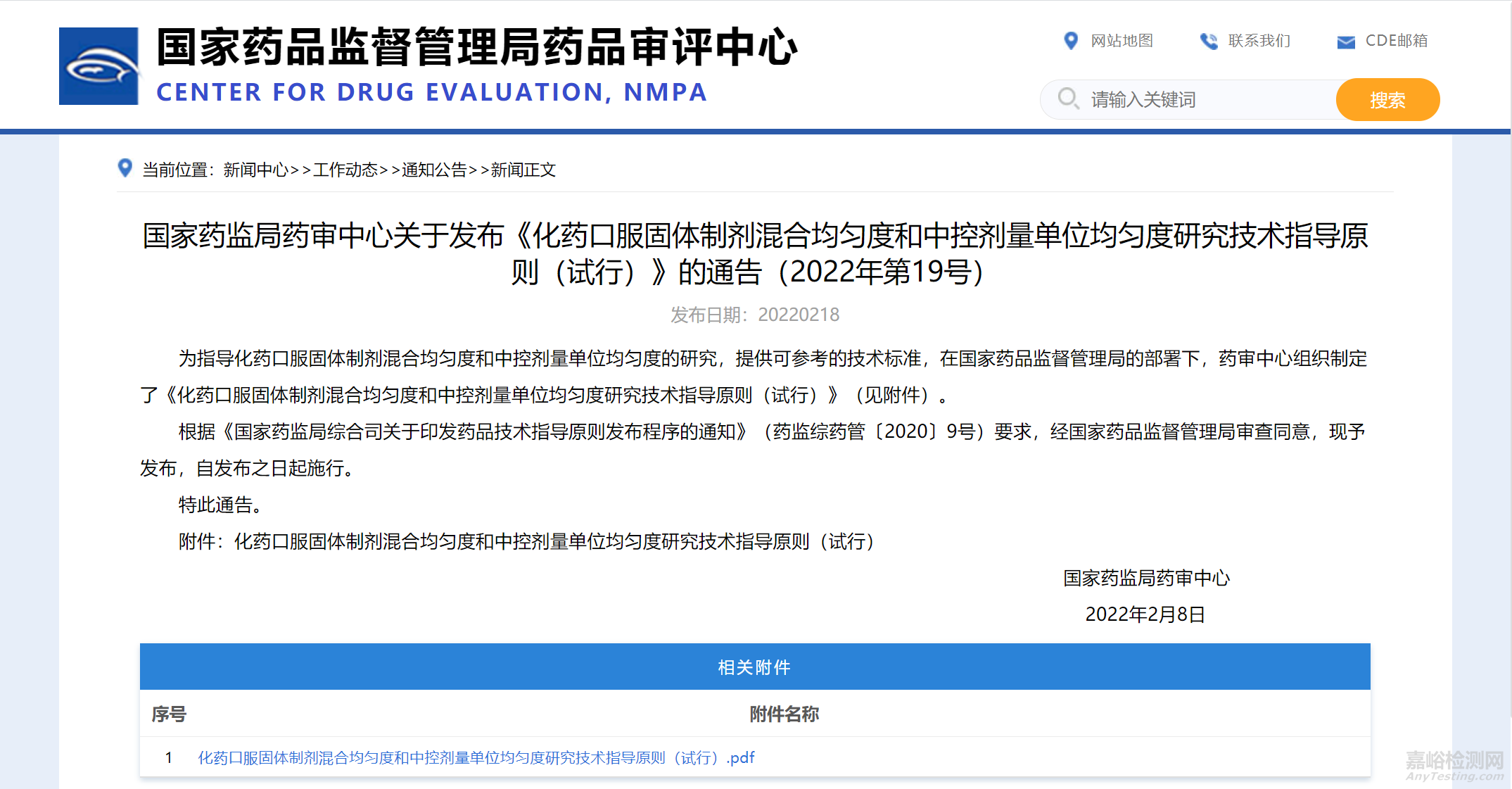Click the PDF file link icon in attachment row
1512x789 pixels.
740,757
